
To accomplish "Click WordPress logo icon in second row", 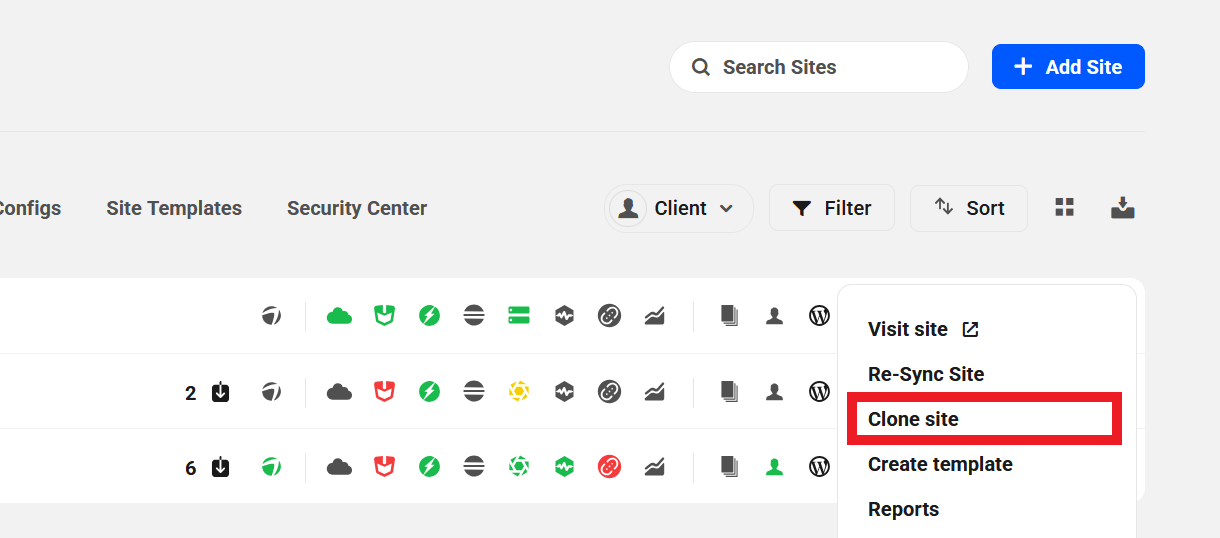I will pos(819,391).
